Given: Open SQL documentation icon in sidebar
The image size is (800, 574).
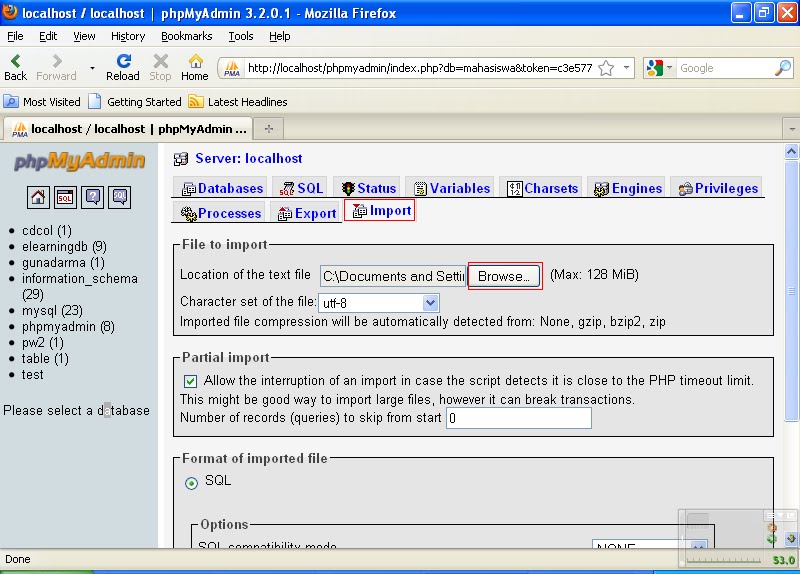Looking at the screenshot, I should pyautogui.click(x=119, y=197).
